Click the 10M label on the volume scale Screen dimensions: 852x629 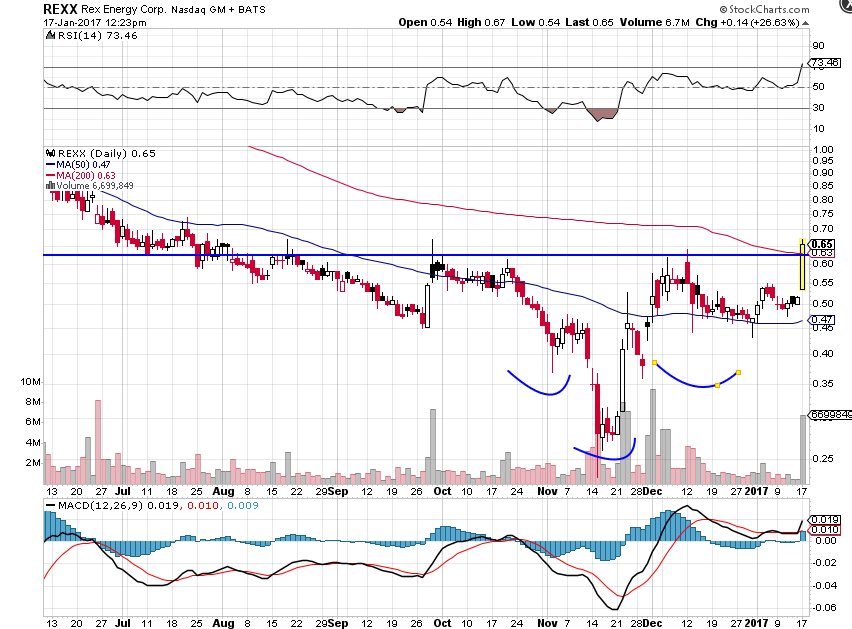click(x=30, y=382)
